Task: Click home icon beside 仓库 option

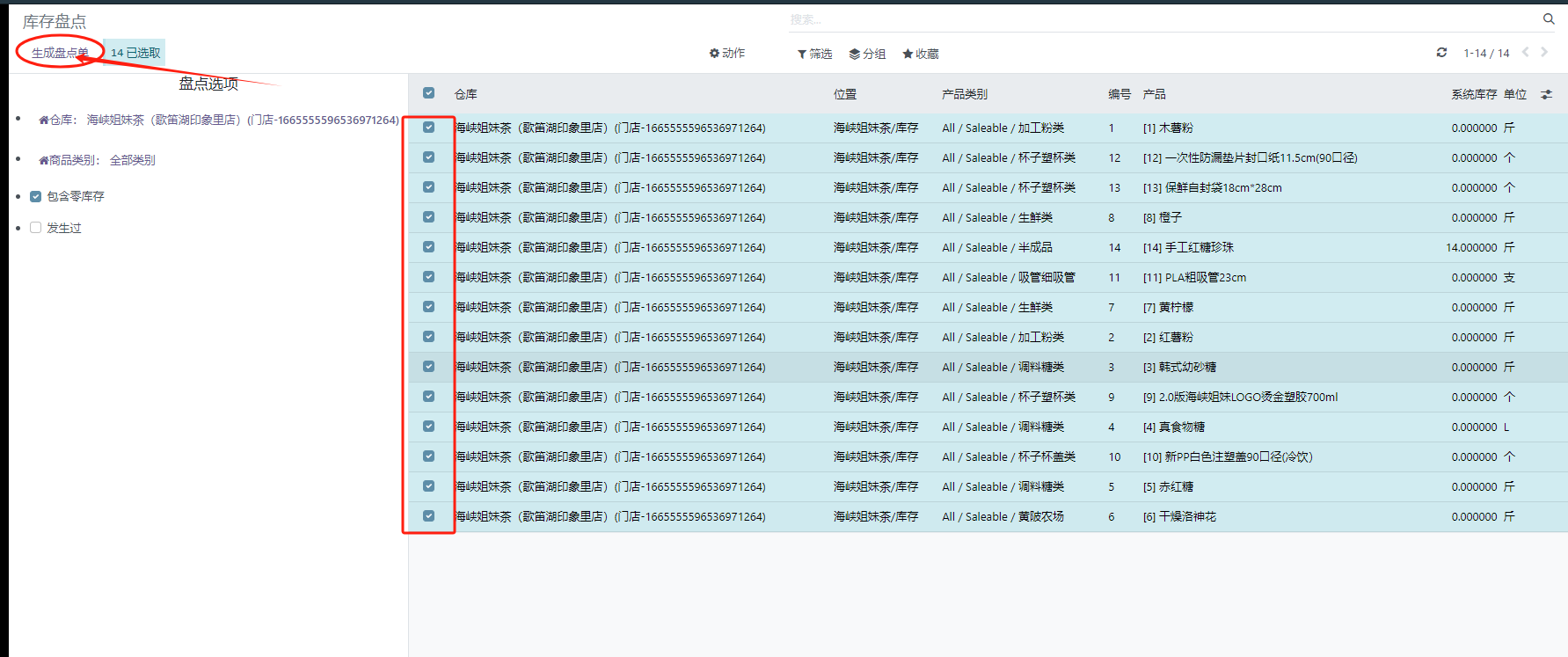Action: pos(43,120)
